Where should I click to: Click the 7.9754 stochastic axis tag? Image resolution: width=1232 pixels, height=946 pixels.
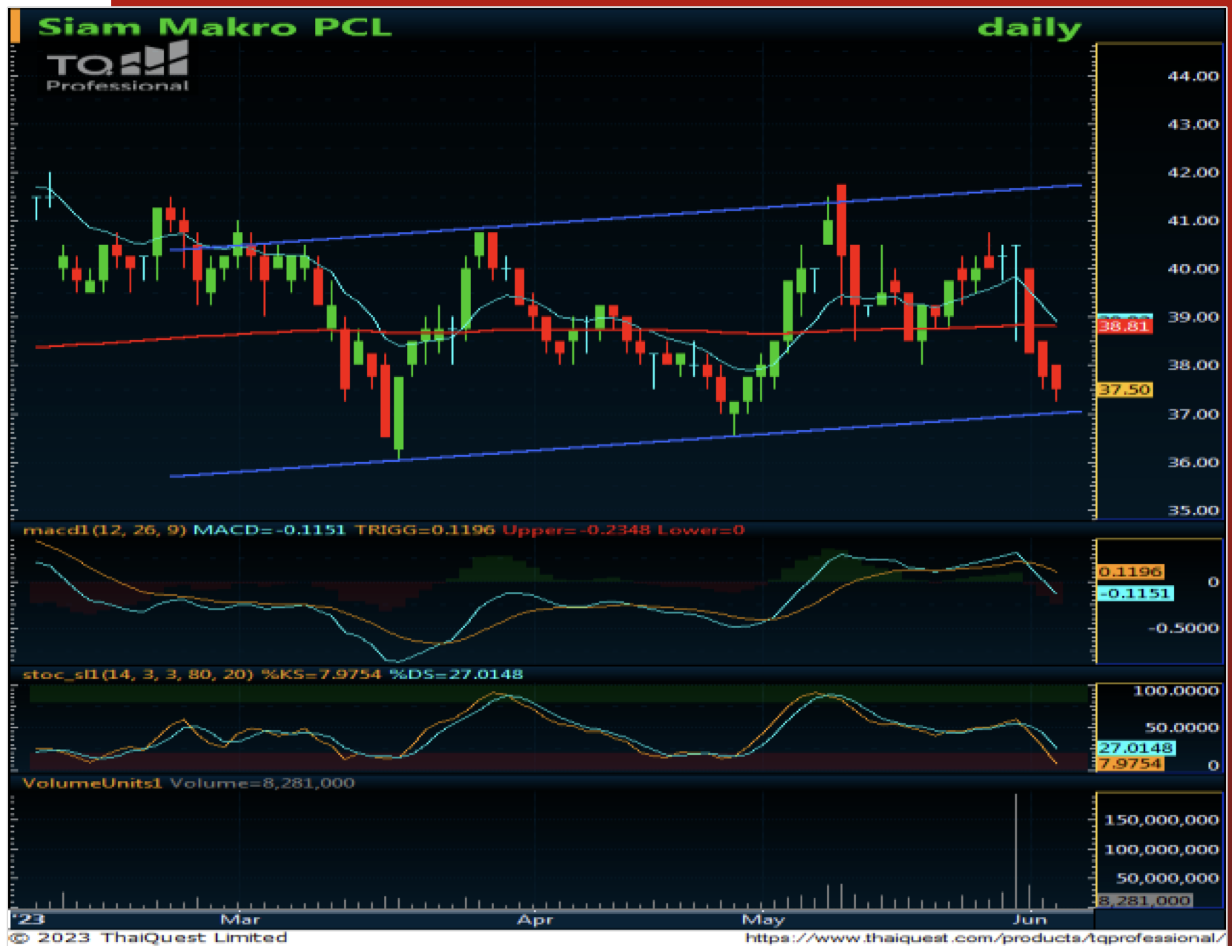(1129, 765)
